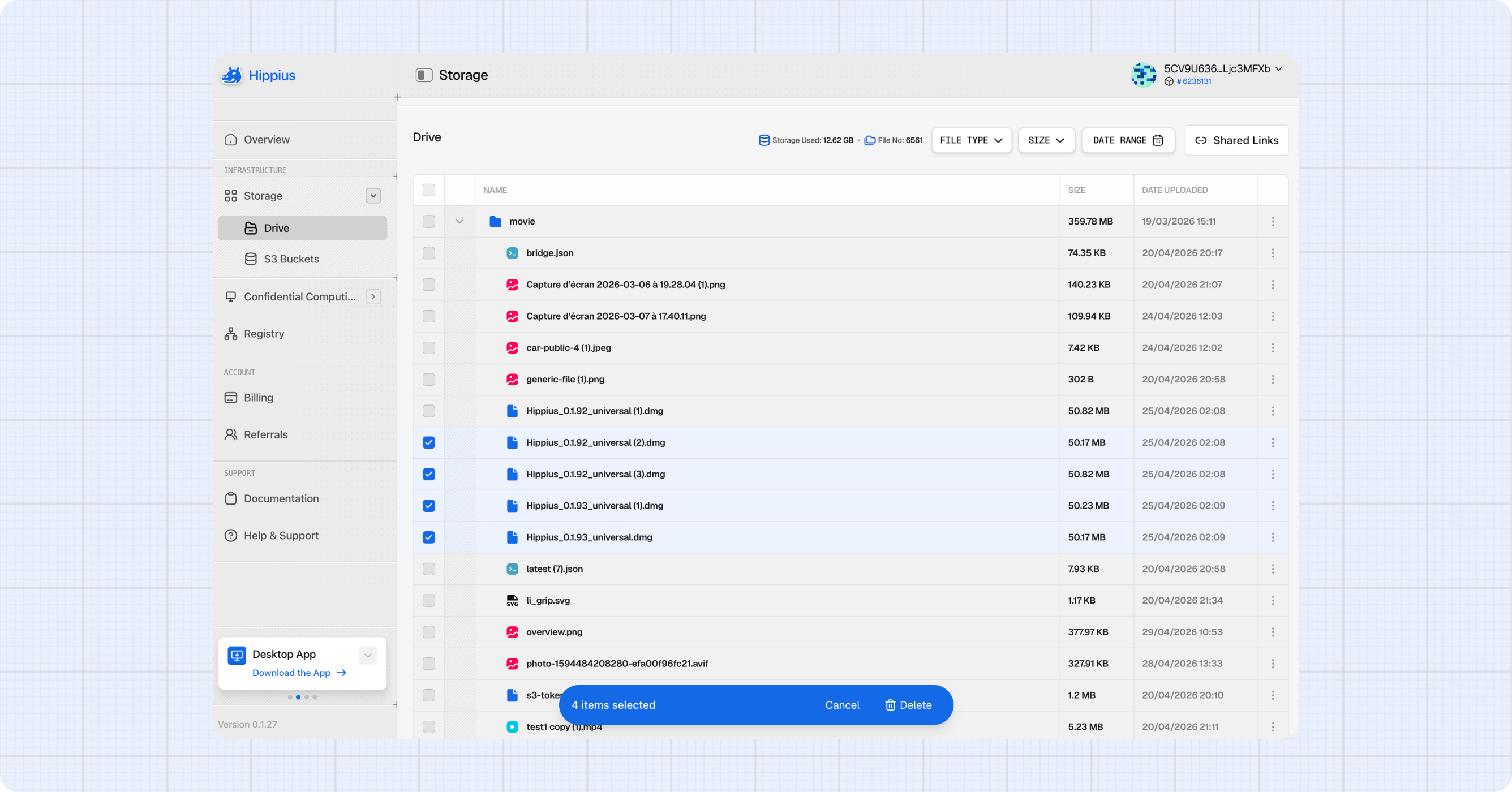
Task: Open row actions for li_grip.svg
Action: pos(1273,601)
